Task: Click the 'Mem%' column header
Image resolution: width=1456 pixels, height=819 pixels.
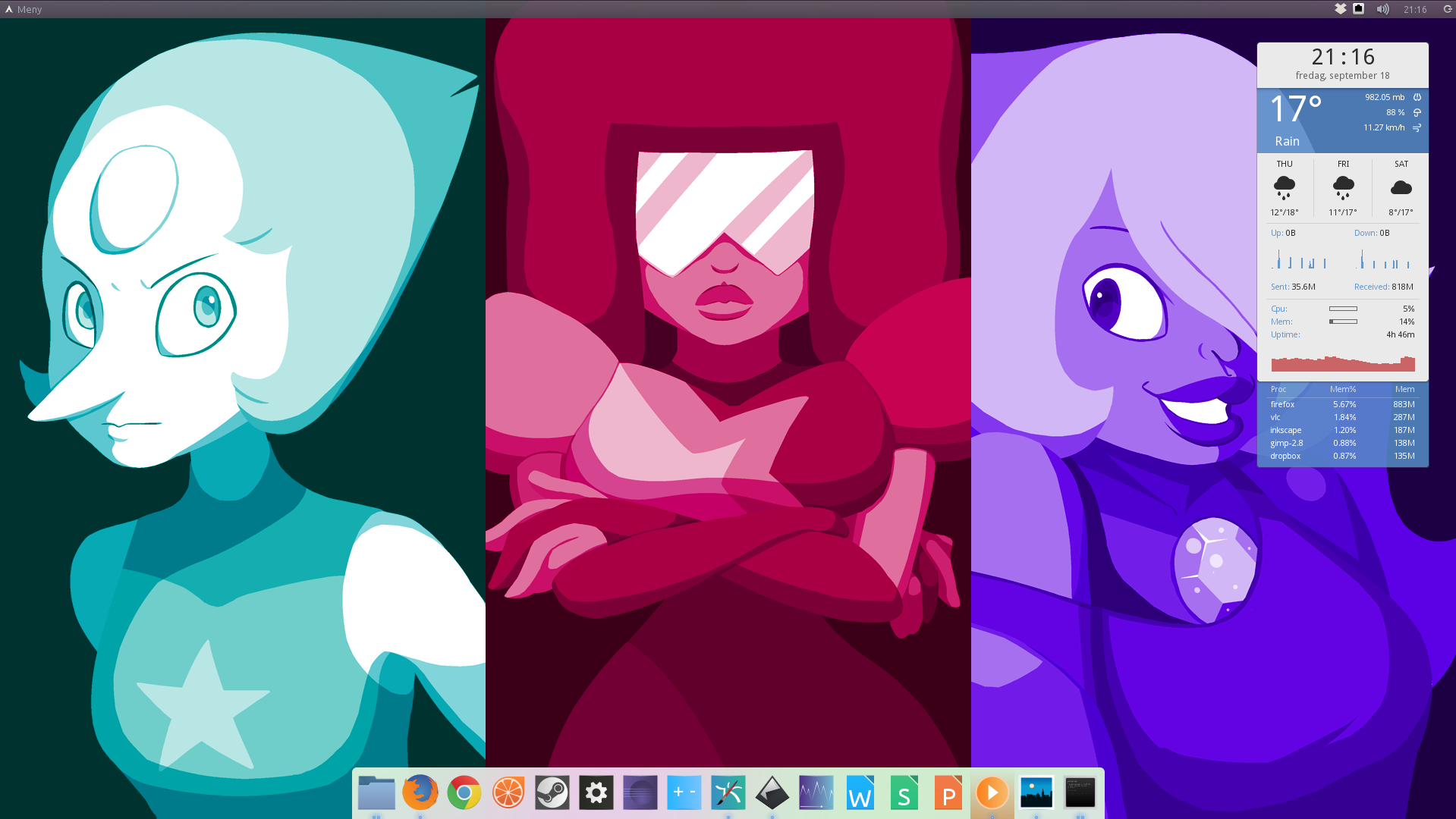Action: coord(1343,389)
